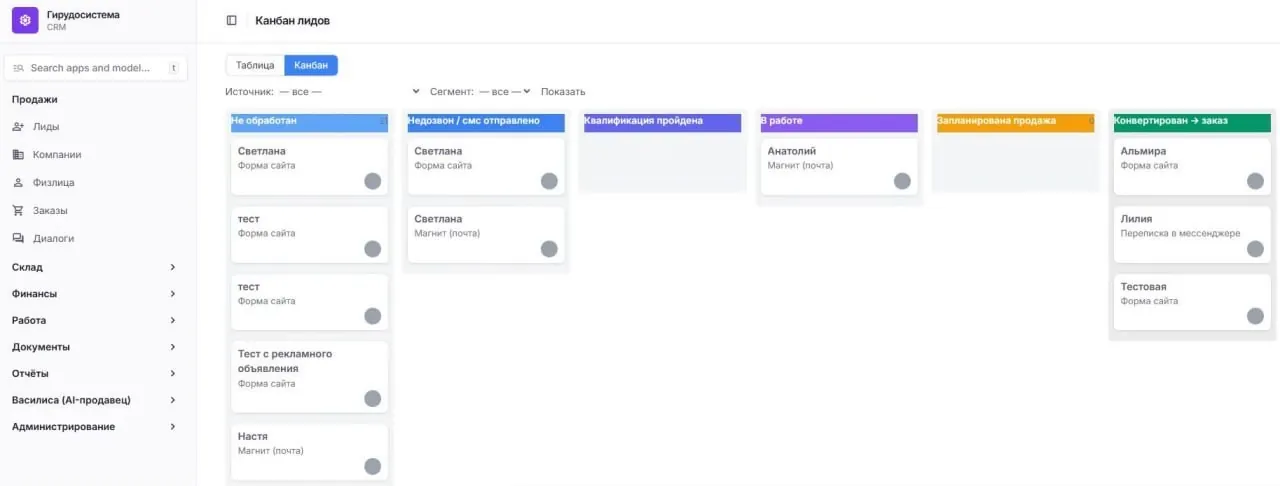Click the green Конвертирован → заказ column header

[x=1191, y=122]
